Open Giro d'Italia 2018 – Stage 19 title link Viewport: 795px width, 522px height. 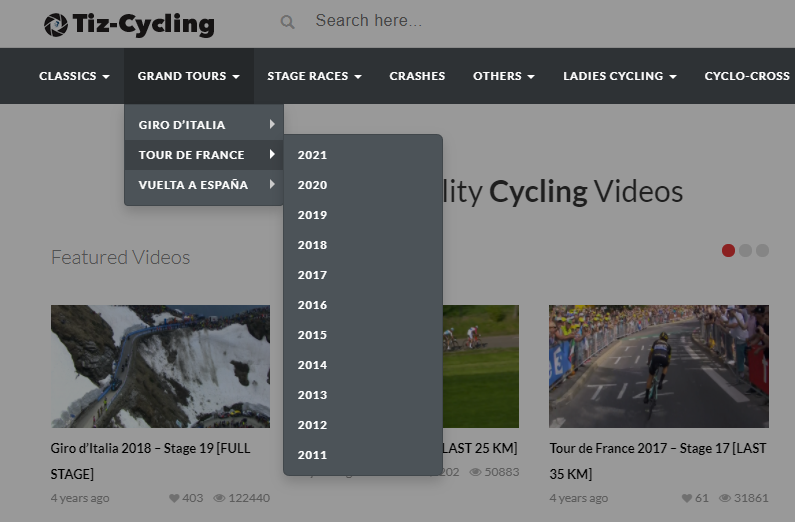tap(151, 461)
